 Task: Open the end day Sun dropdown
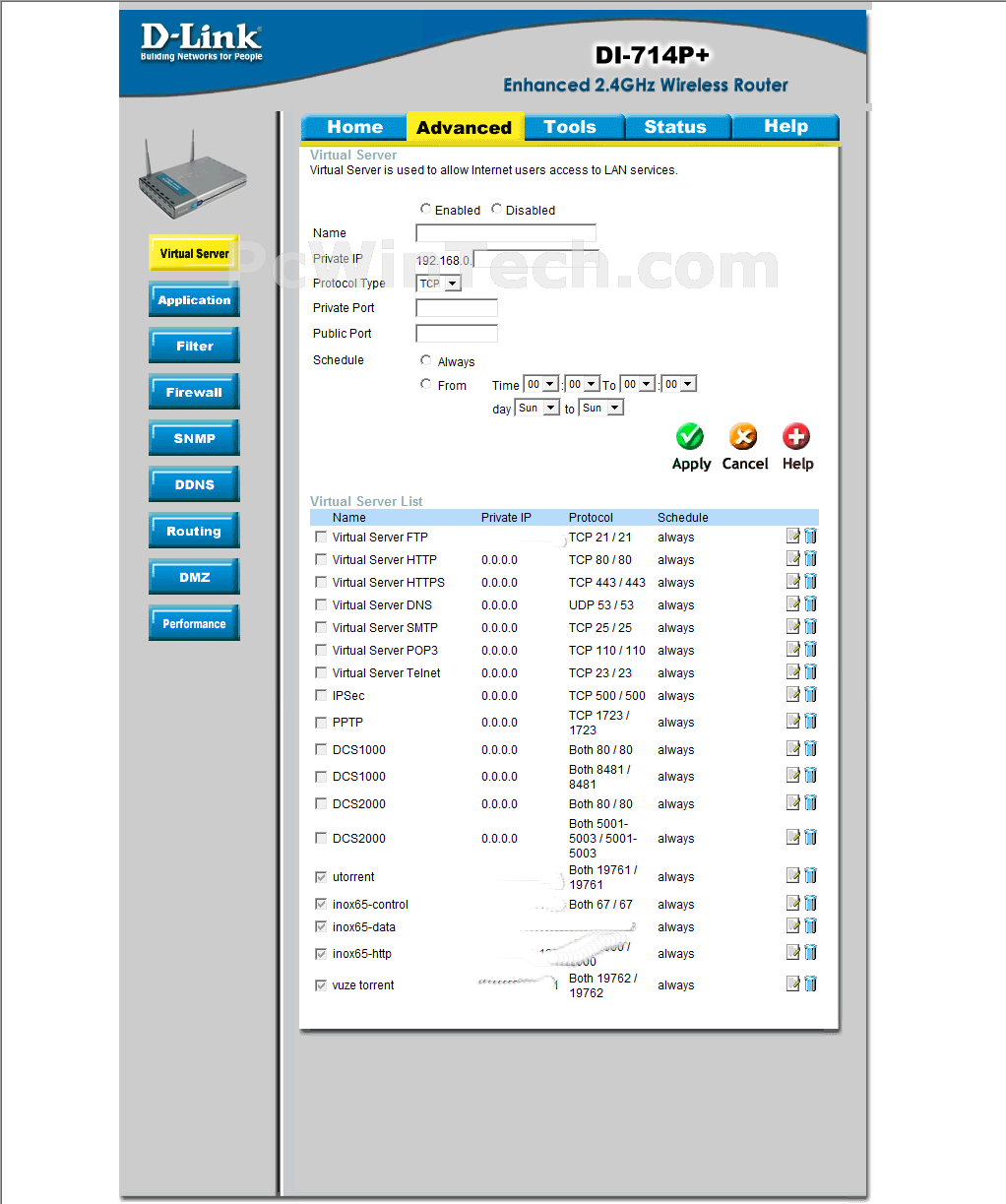601,408
